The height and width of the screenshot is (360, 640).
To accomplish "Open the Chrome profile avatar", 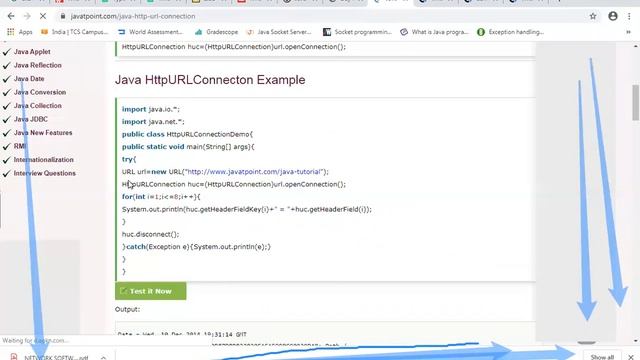I will tap(613, 16).
